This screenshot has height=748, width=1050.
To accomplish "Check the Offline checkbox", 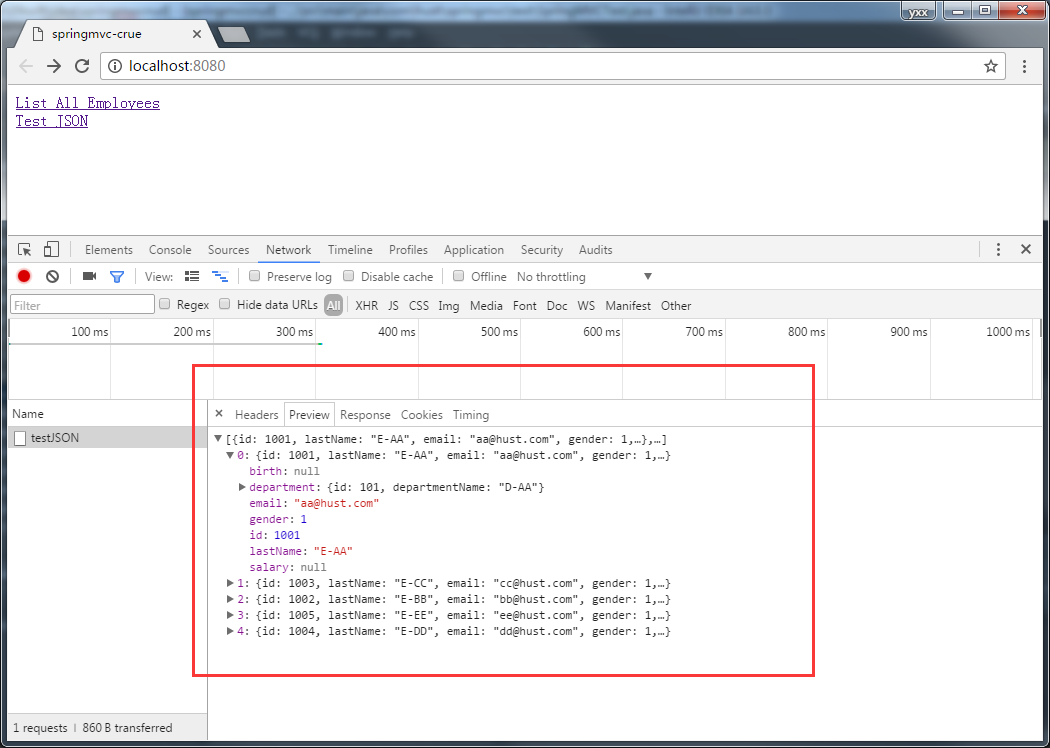I will pos(459,275).
